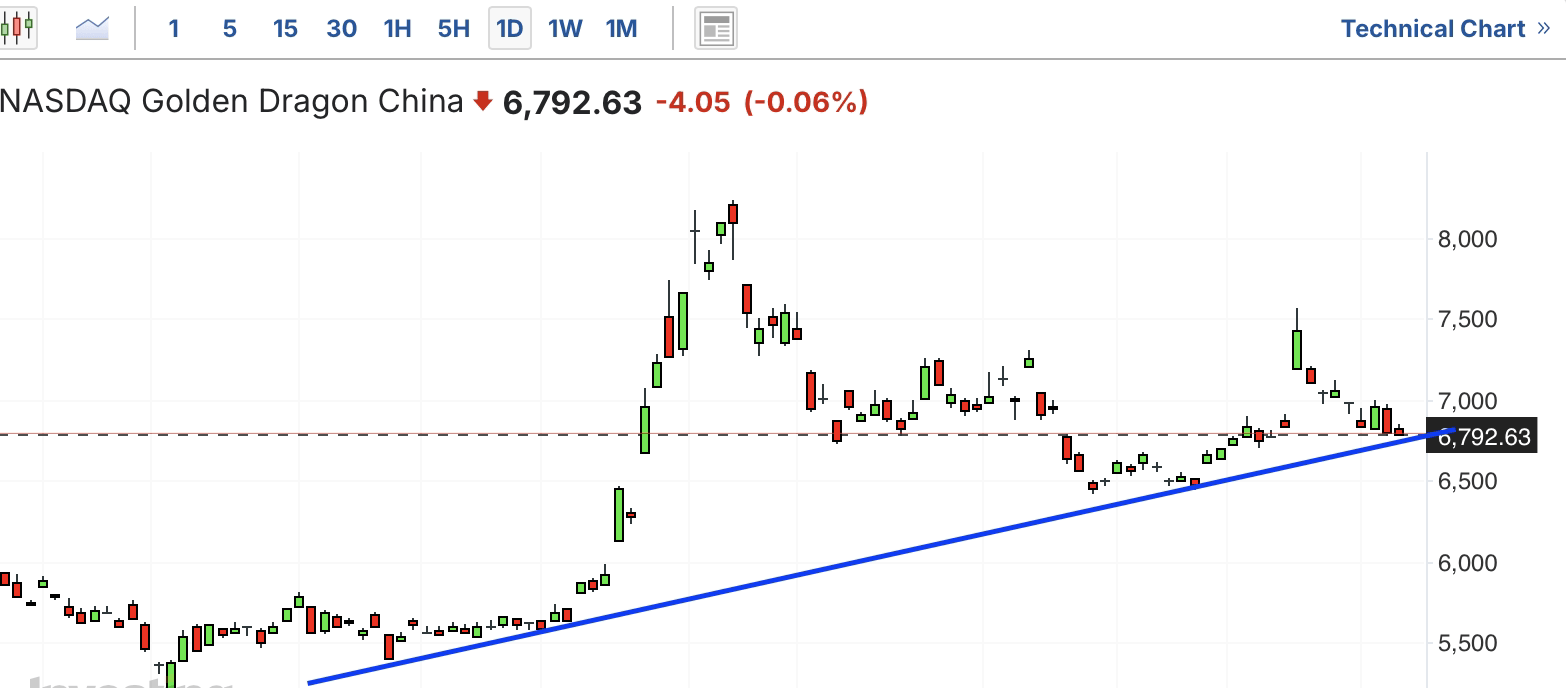Set chart interval to 1H
Screen dimensions: 1566x688
point(397,29)
